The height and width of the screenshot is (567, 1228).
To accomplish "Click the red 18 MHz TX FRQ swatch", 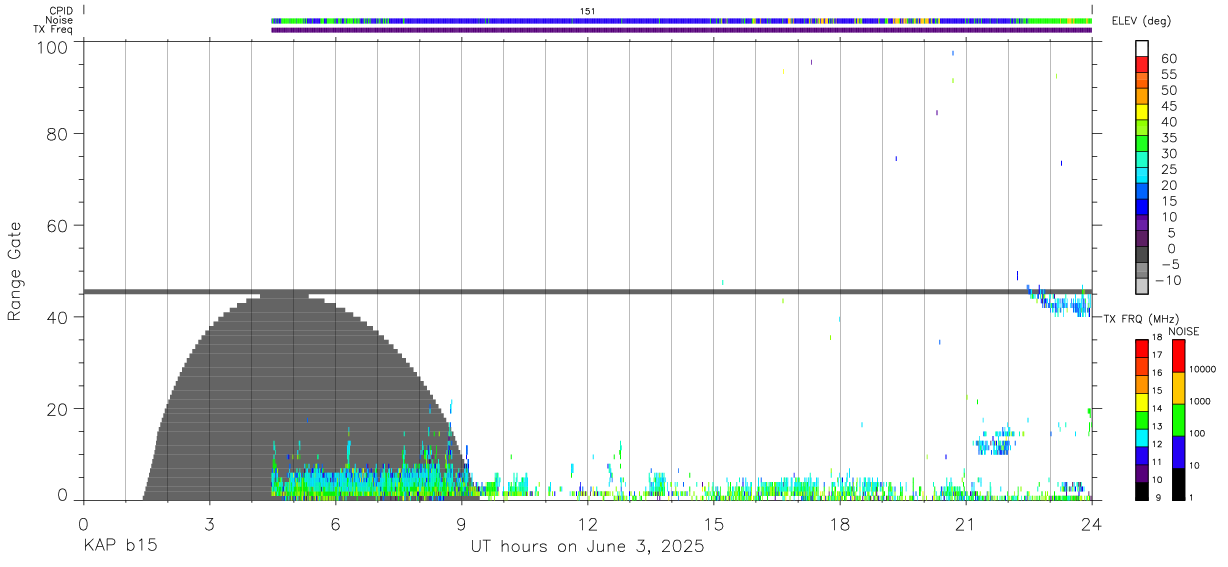I will click(x=1142, y=349).
